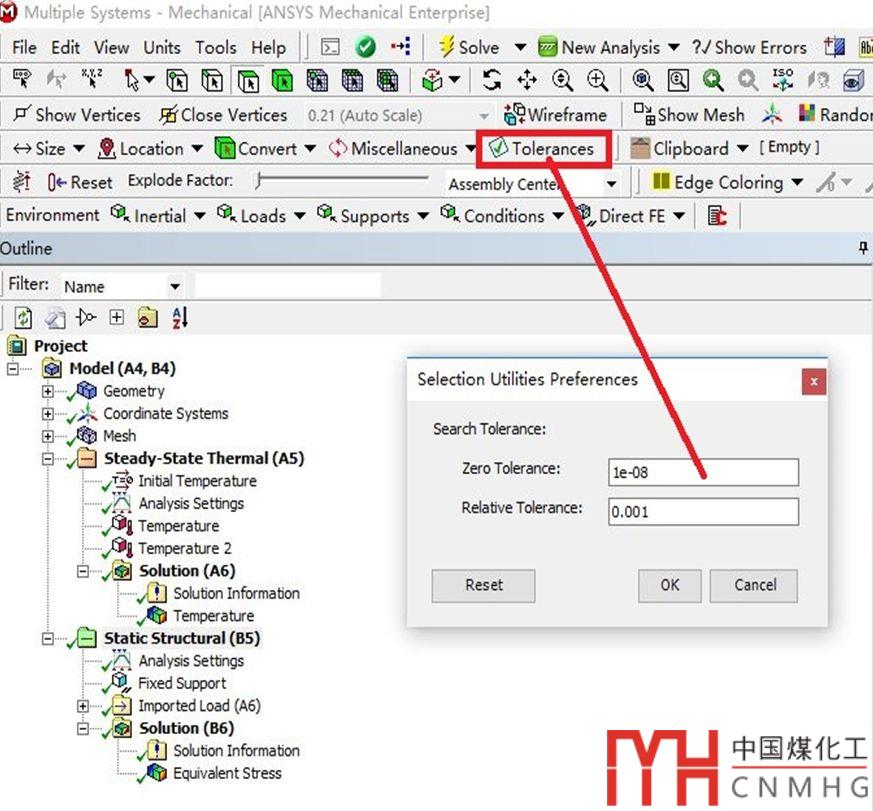
Task: Click the outline filter text box
Action: point(288,286)
